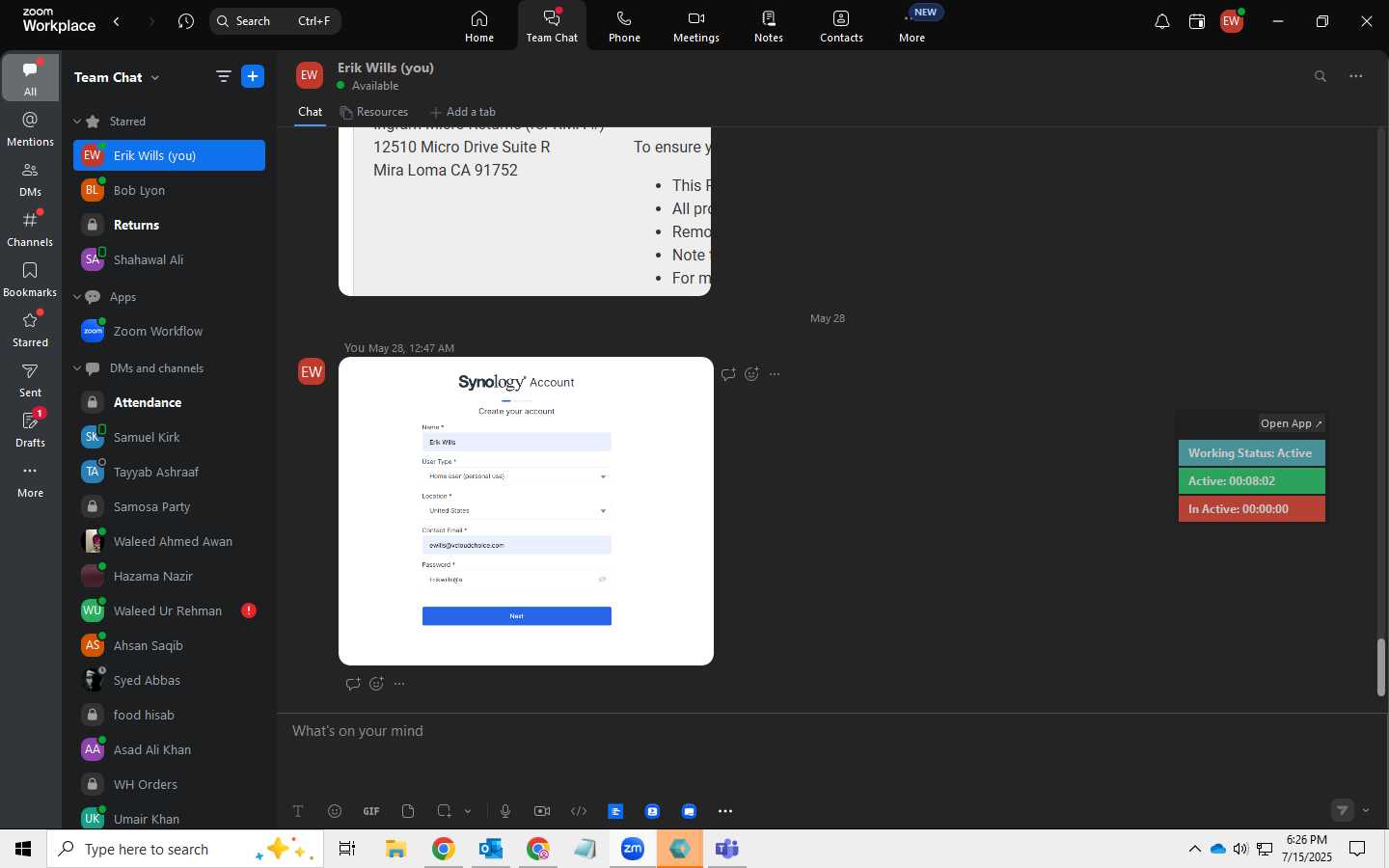The image size is (1389, 868).
Task: Open Bookmarks in the sidebar
Action: coord(31,280)
